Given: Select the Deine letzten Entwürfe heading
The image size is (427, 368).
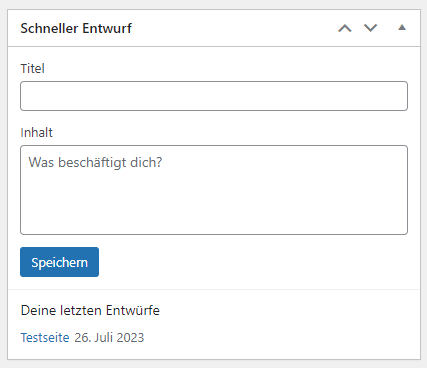Looking at the screenshot, I should pyautogui.click(x=90, y=310).
